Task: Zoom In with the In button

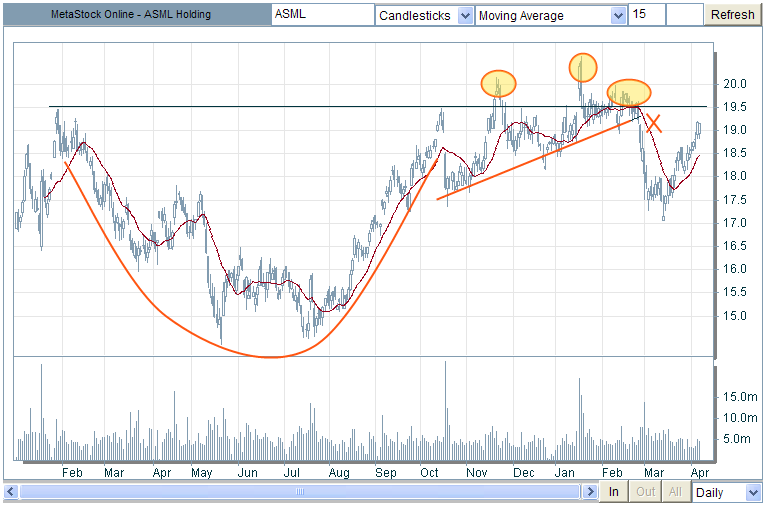Action: coord(613,491)
